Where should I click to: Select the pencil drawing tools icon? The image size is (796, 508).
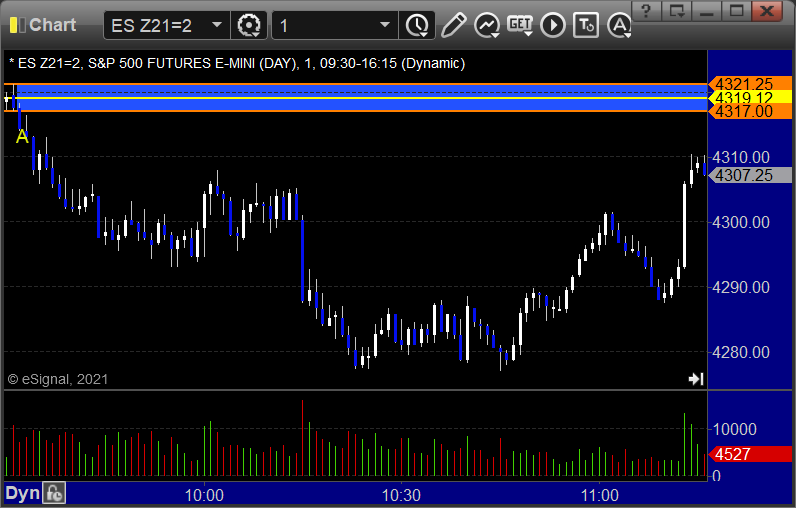453,25
